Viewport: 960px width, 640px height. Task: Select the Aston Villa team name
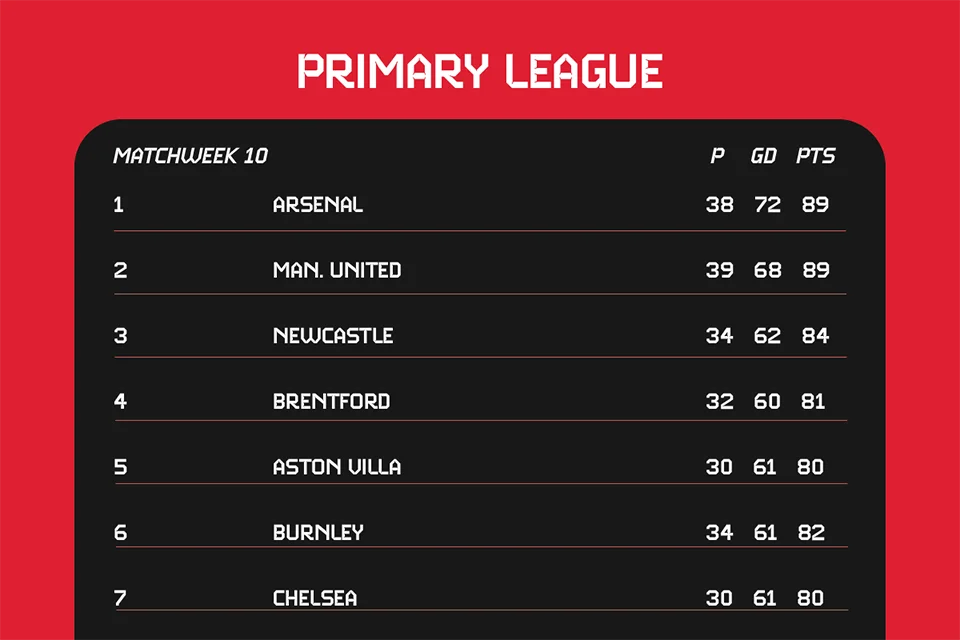click(337, 467)
